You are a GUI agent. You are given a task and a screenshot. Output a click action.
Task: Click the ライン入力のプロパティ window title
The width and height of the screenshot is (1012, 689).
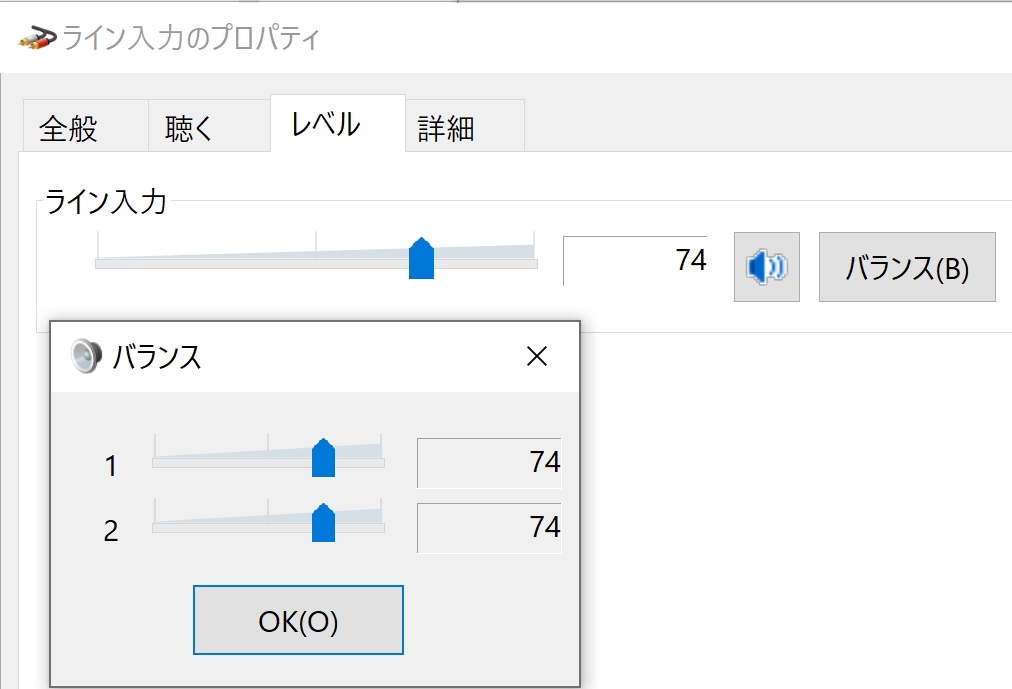point(191,39)
